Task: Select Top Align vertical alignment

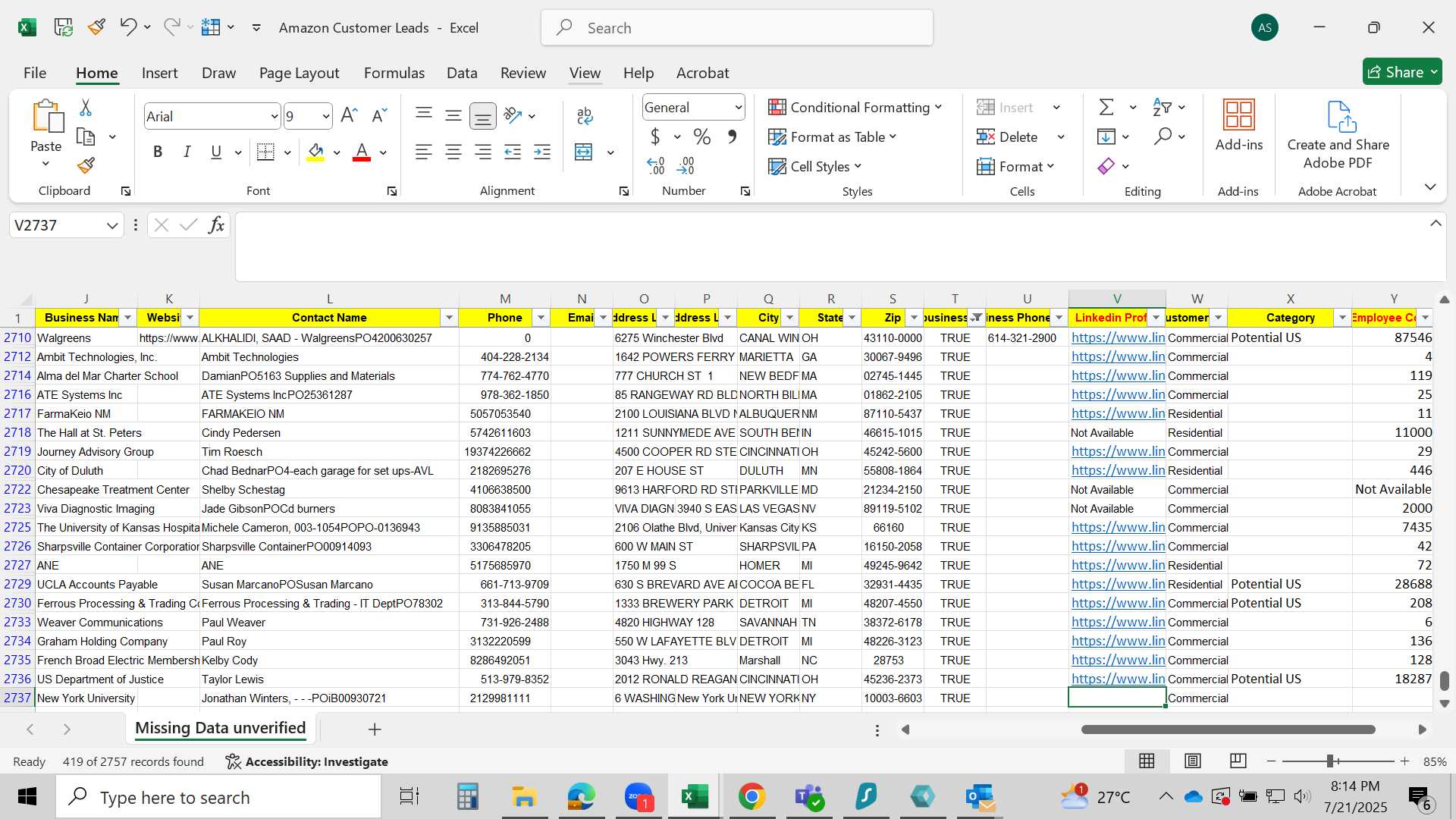Action: (424, 115)
